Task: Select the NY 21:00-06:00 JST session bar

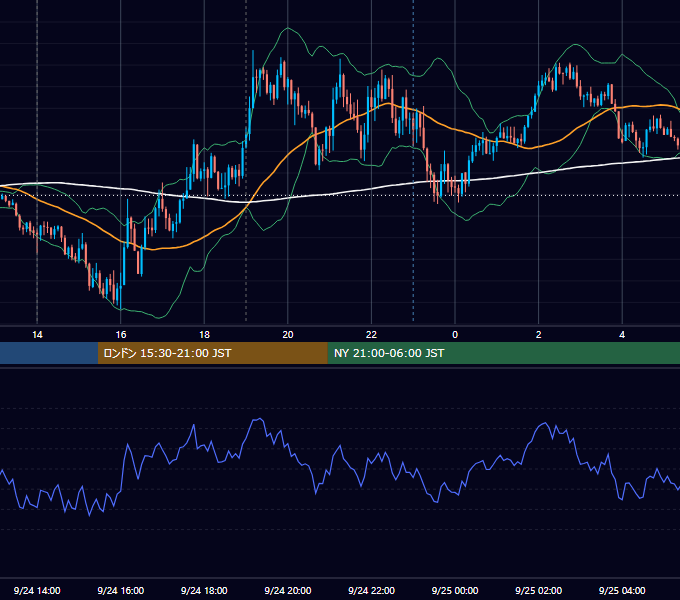Action: [503, 353]
